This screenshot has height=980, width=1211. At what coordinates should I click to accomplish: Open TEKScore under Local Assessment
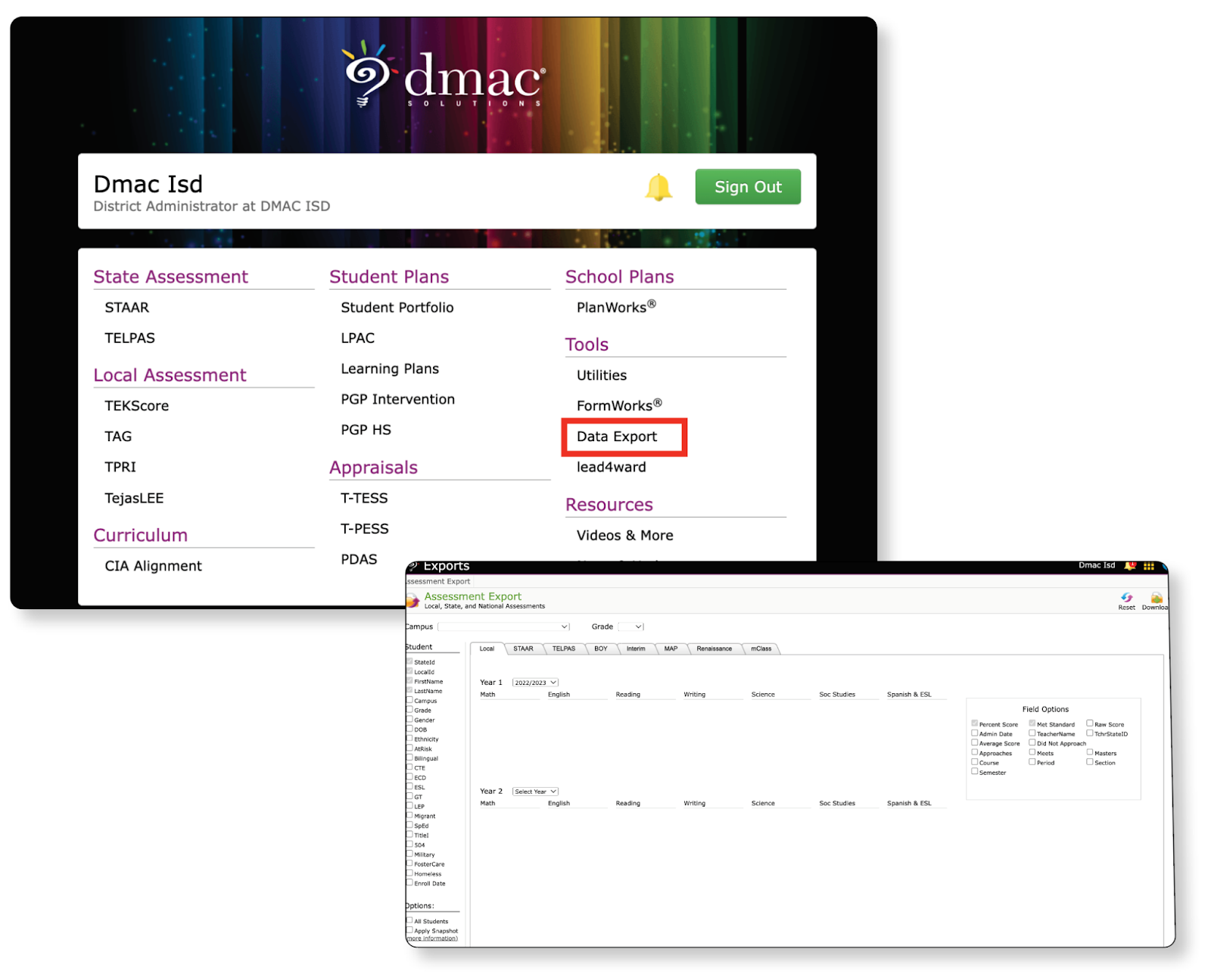[x=137, y=406]
